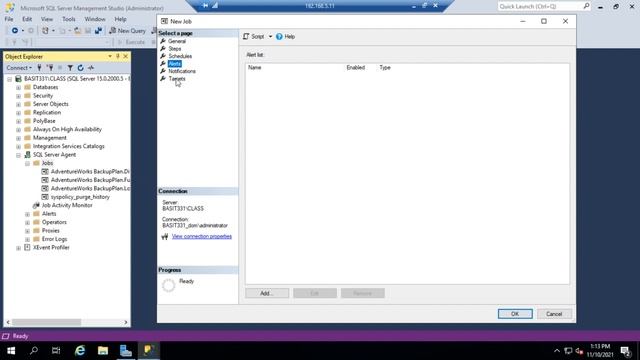Select the Notifications page

tap(182, 71)
